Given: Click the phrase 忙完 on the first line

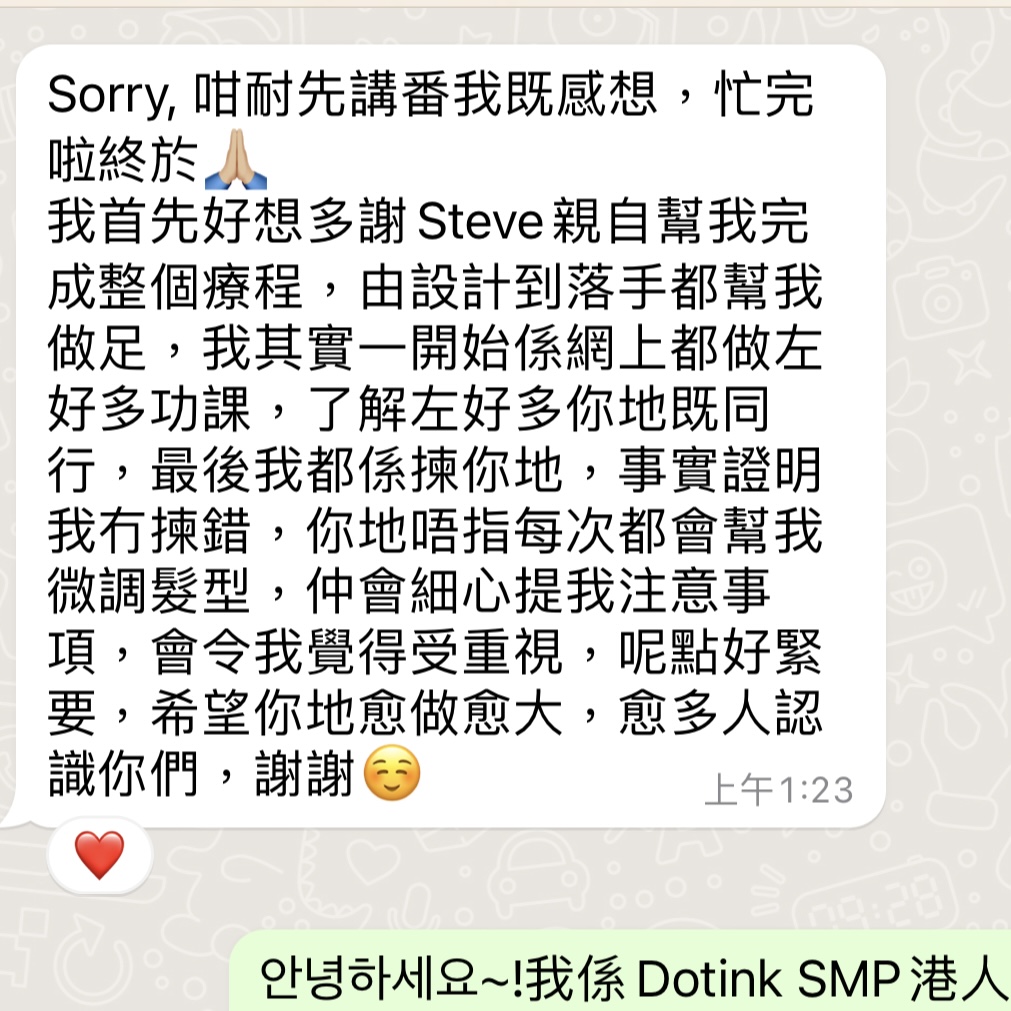Looking at the screenshot, I should [764, 95].
